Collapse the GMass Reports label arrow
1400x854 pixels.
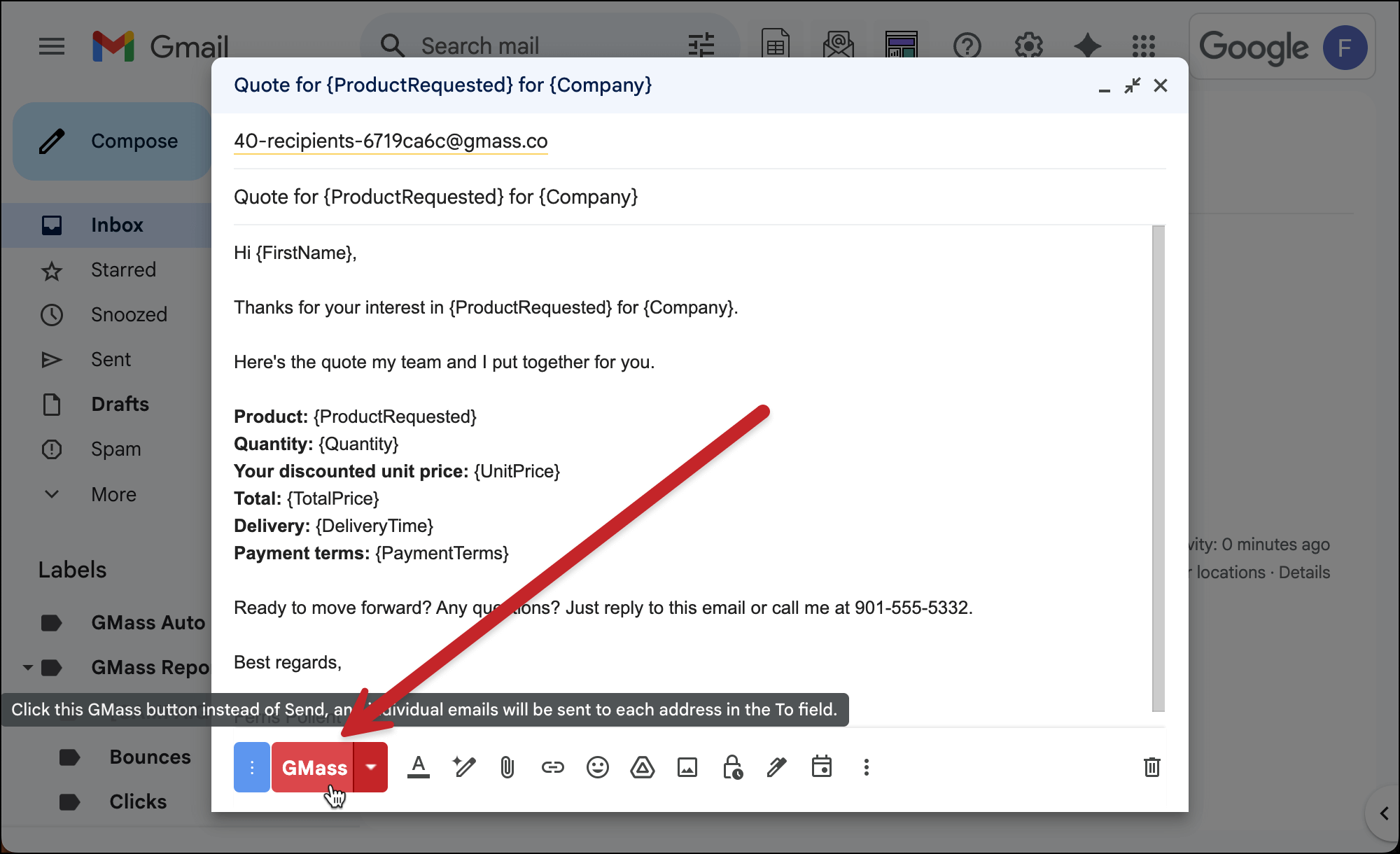(x=28, y=667)
